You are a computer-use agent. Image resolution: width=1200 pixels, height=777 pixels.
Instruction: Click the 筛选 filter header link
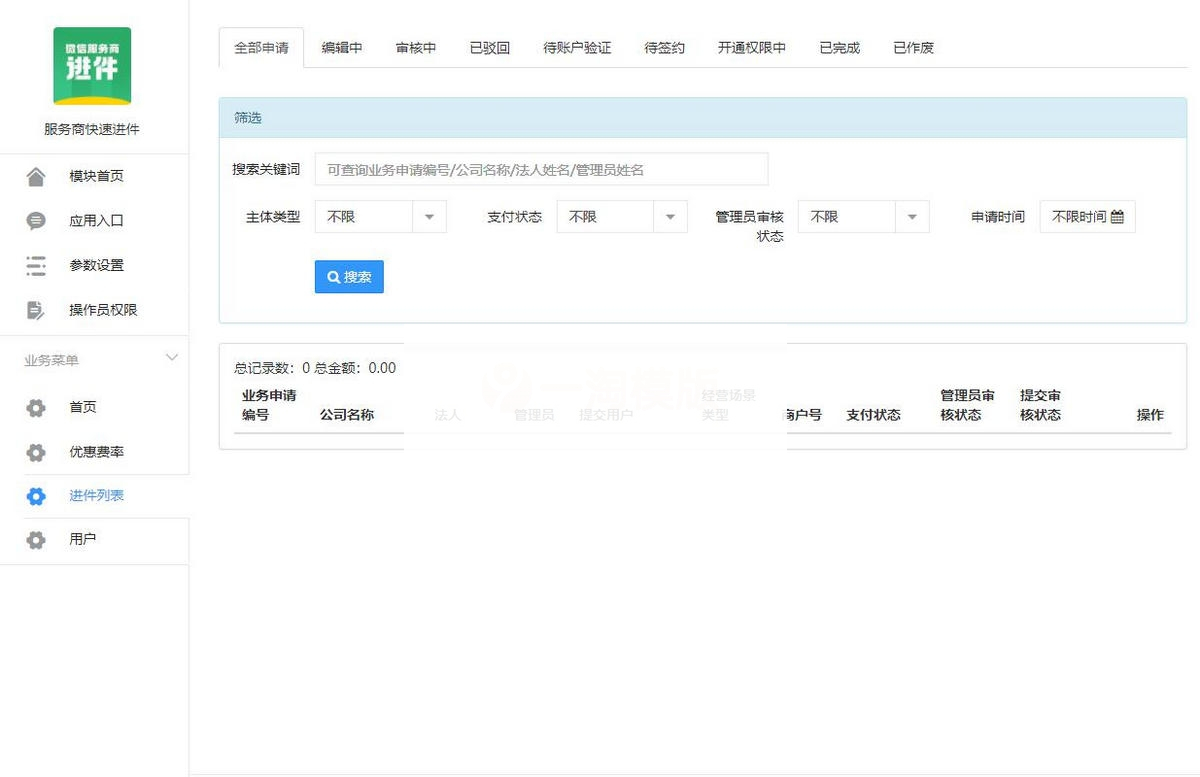(247, 117)
